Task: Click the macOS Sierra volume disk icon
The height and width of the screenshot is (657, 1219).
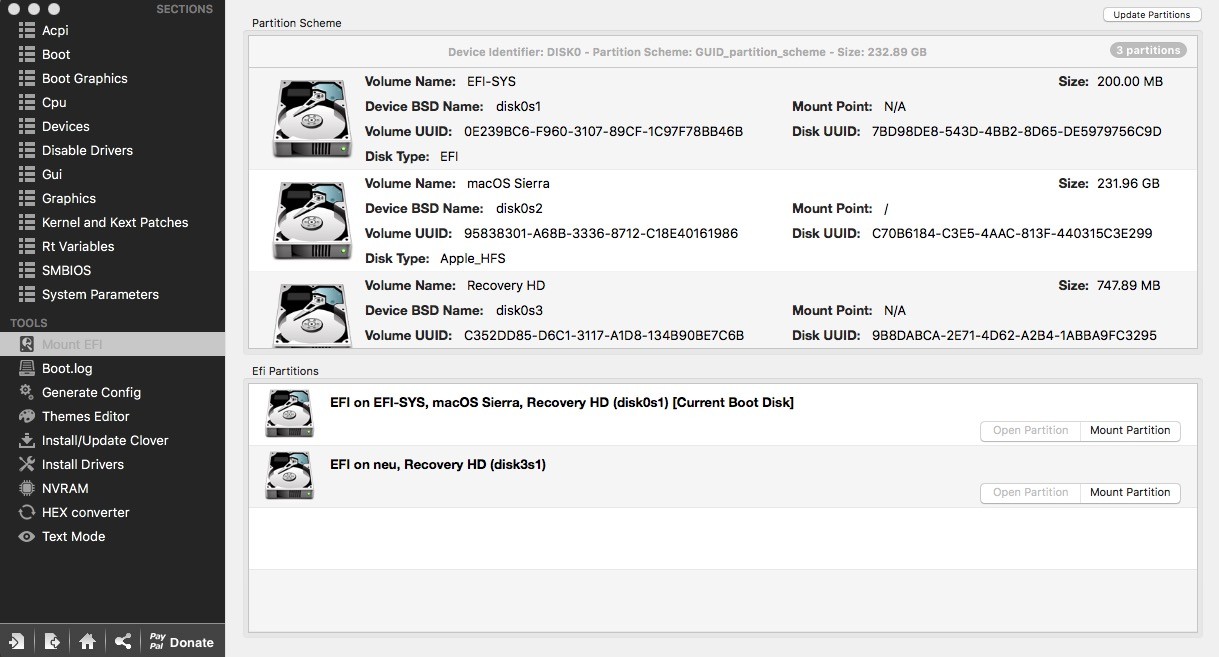Action: (x=312, y=221)
